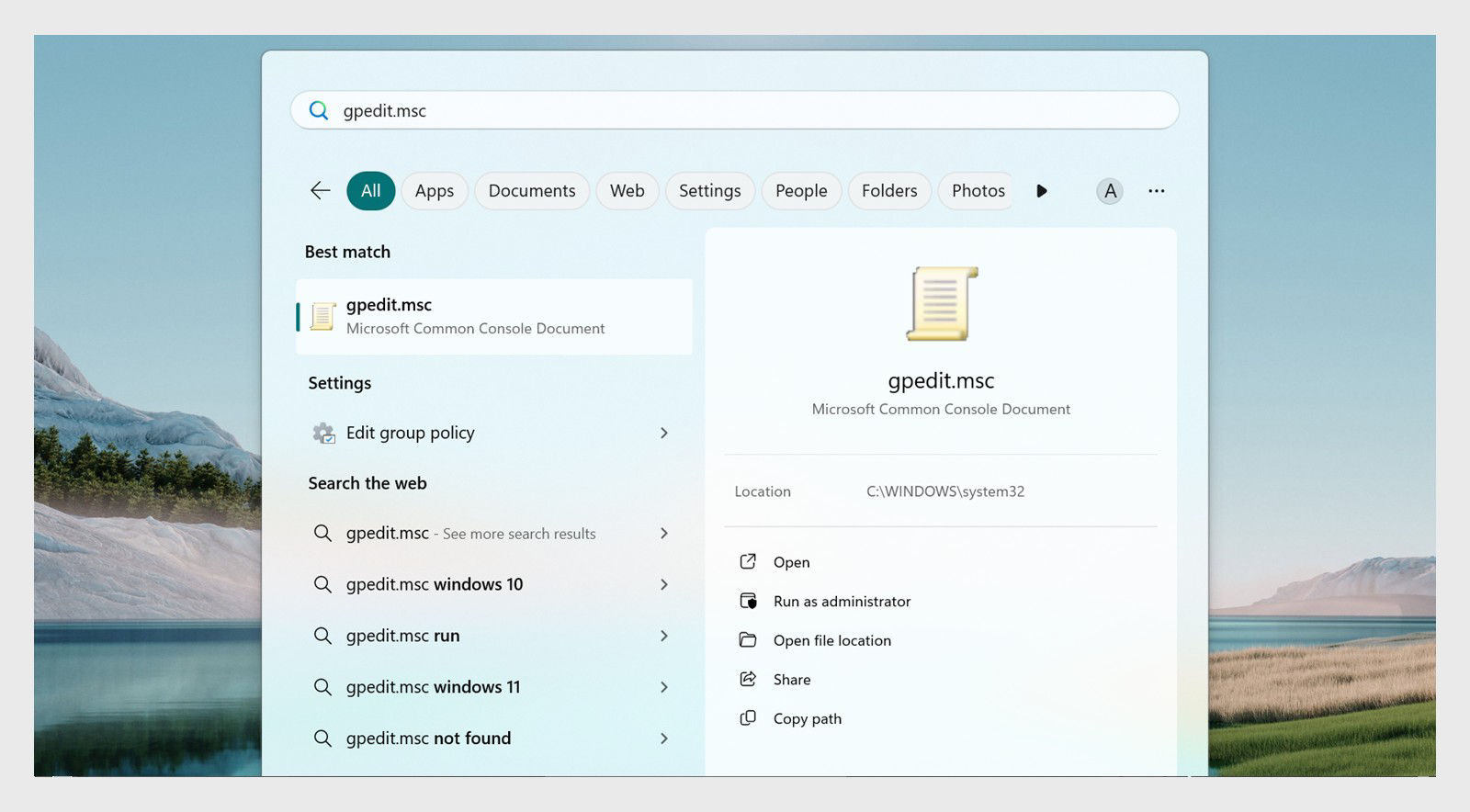1470x812 pixels.
Task: Open the account avatar A
Action: pyautogui.click(x=1110, y=191)
